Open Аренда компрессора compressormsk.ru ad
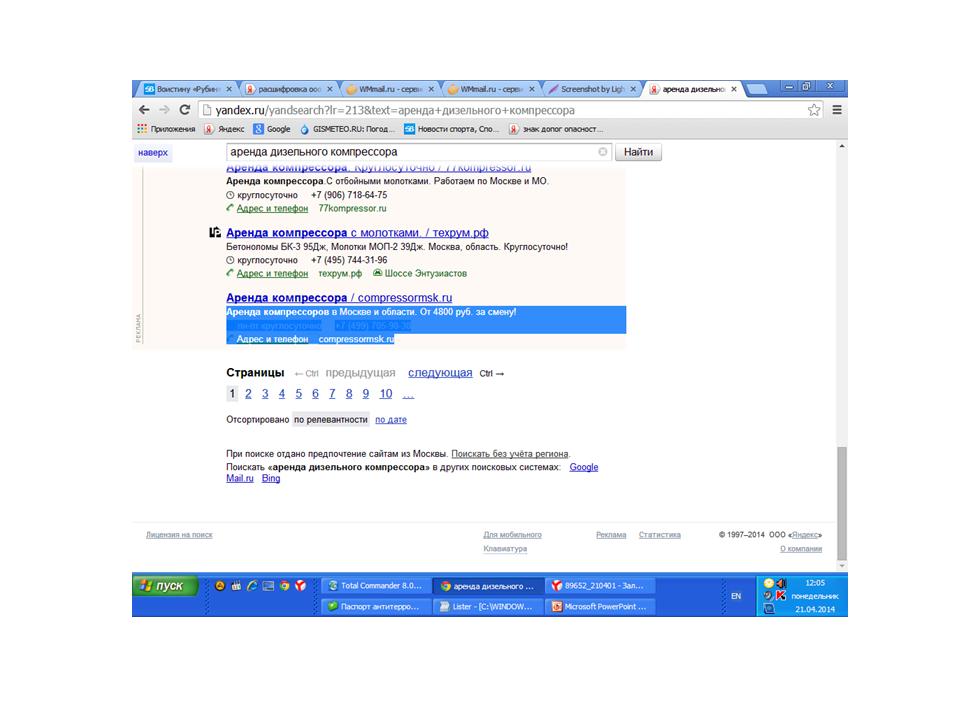 (339, 298)
